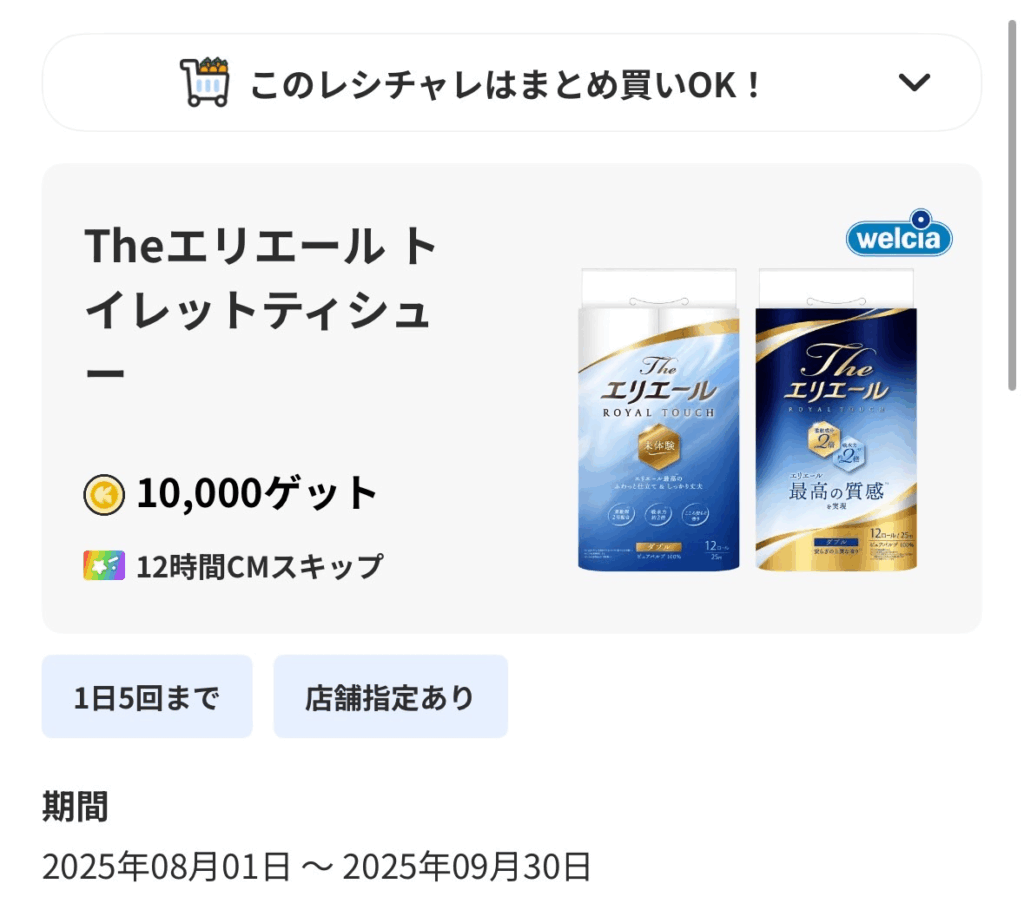Tap the 最高の質感 text on navy package
Viewport: 1024px width, 897px height.
click(836, 492)
